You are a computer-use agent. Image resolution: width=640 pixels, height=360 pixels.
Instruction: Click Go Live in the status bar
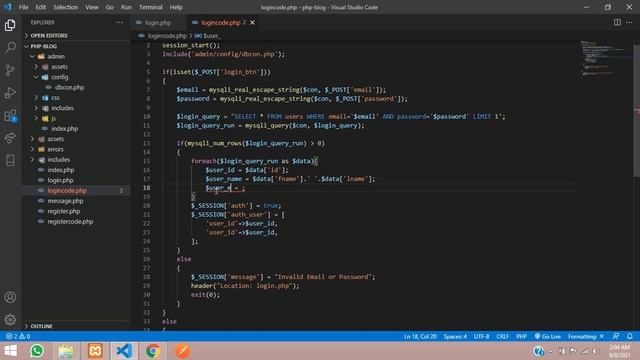tap(547, 336)
